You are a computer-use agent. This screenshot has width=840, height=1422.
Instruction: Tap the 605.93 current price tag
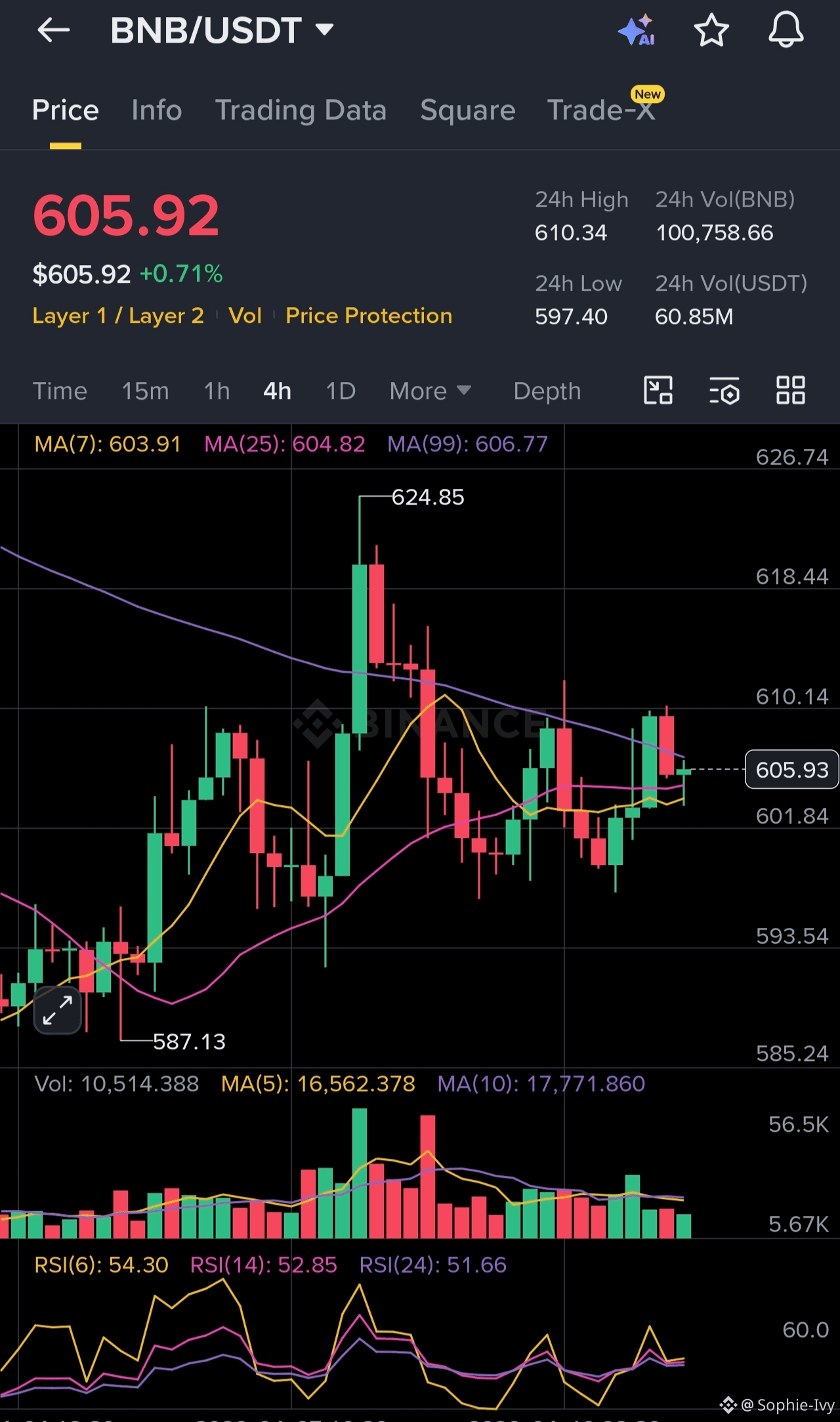point(792,769)
